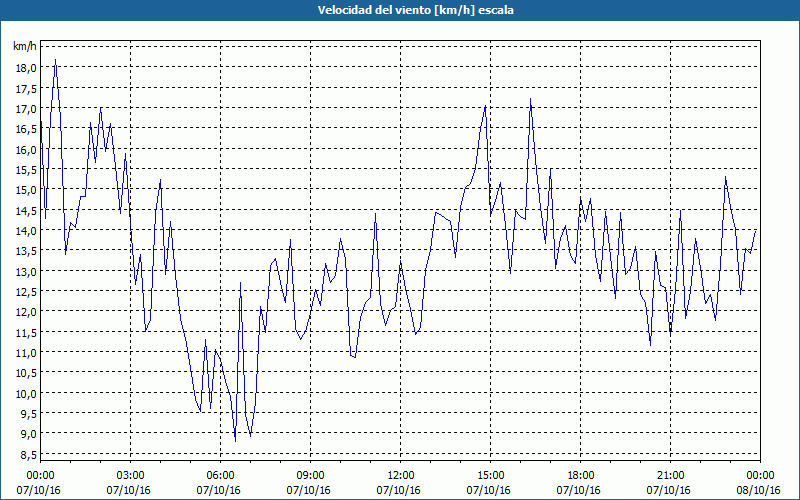Screen dimensions: 800x500
Task: Click the "07/10/16" date under 12:00
Action: [x=399, y=490]
